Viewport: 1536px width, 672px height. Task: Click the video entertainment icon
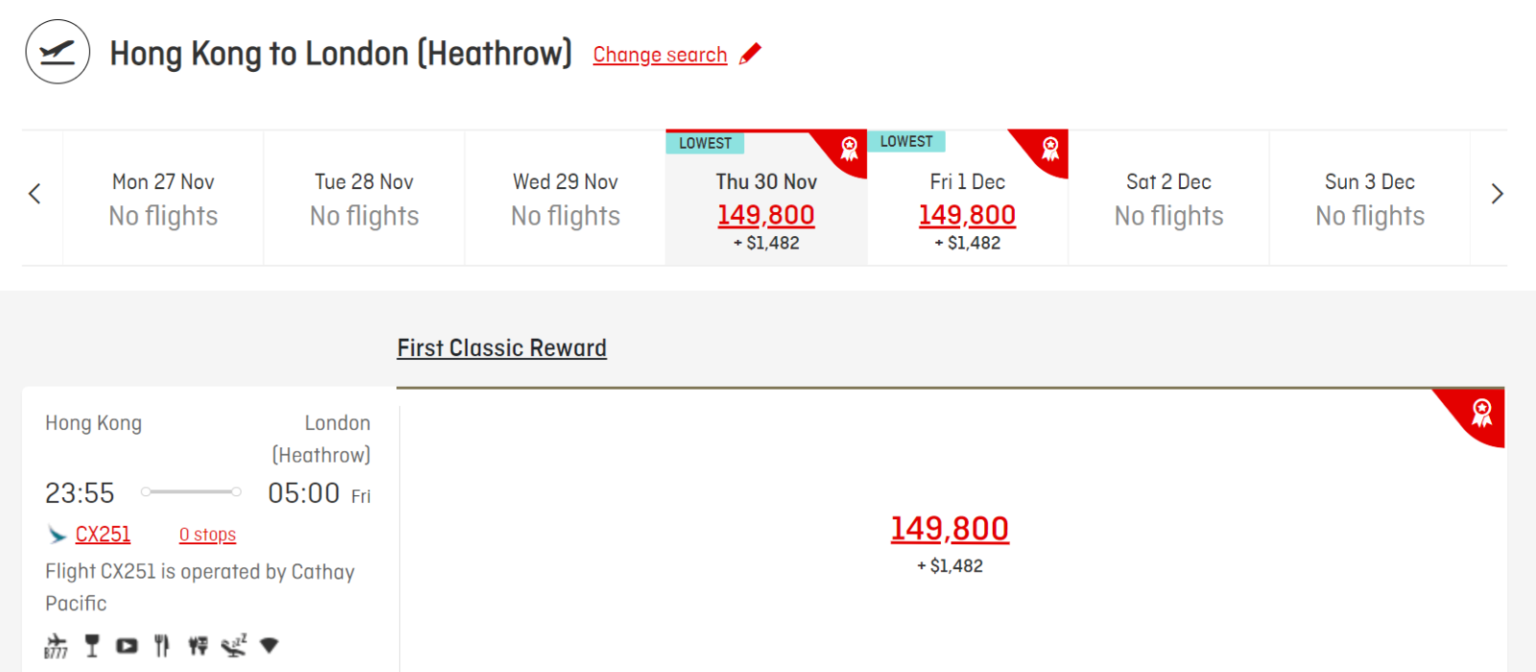[x=126, y=645]
